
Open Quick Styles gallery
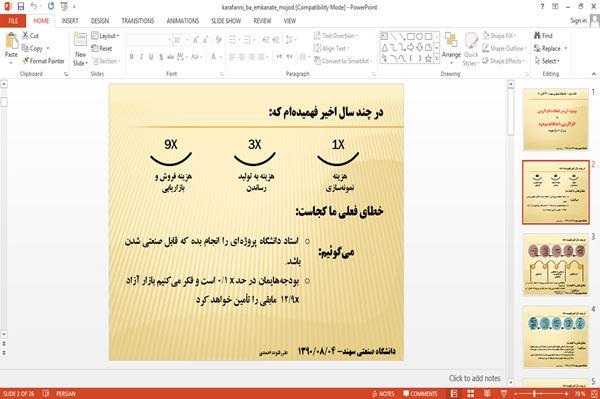tap(471, 49)
